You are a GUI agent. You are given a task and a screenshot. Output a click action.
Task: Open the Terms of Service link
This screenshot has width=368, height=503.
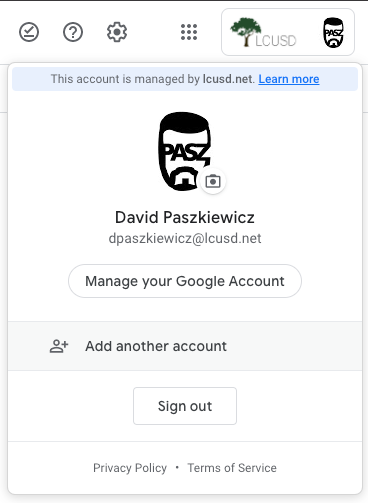coord(232,468)
